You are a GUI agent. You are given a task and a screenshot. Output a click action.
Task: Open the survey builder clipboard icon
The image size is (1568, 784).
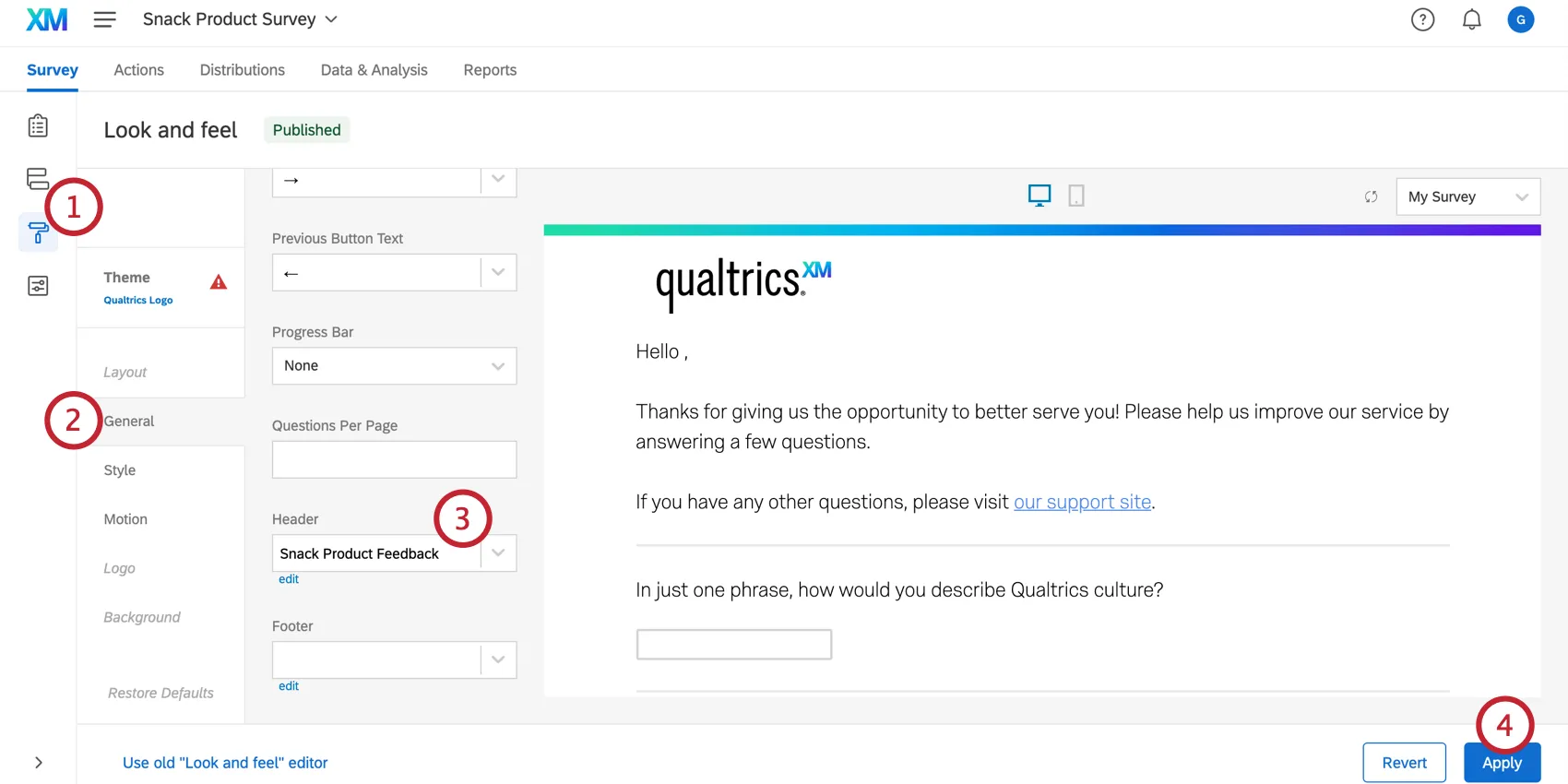click(x=38, y=125)
